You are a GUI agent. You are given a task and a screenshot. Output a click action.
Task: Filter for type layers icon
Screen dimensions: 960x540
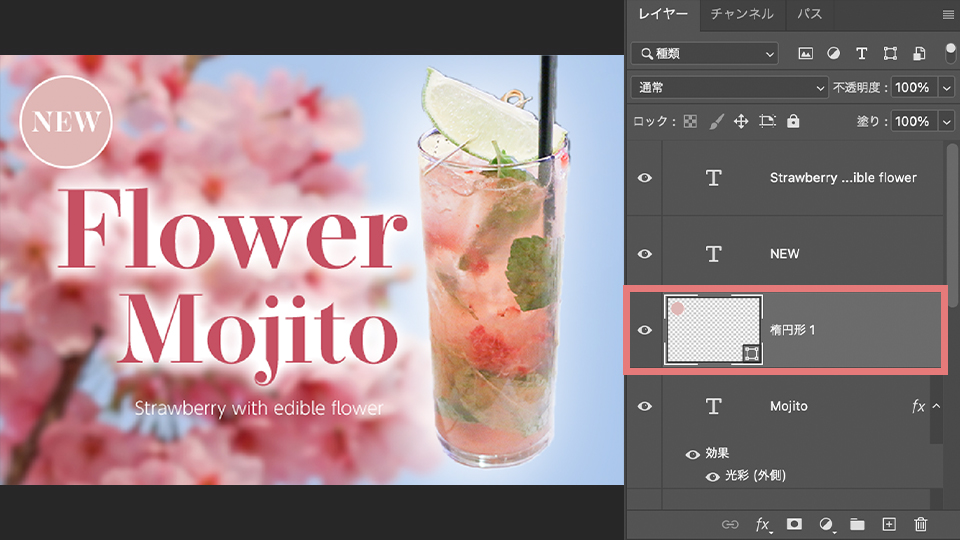pyautogui.click(x=861, y=54)
